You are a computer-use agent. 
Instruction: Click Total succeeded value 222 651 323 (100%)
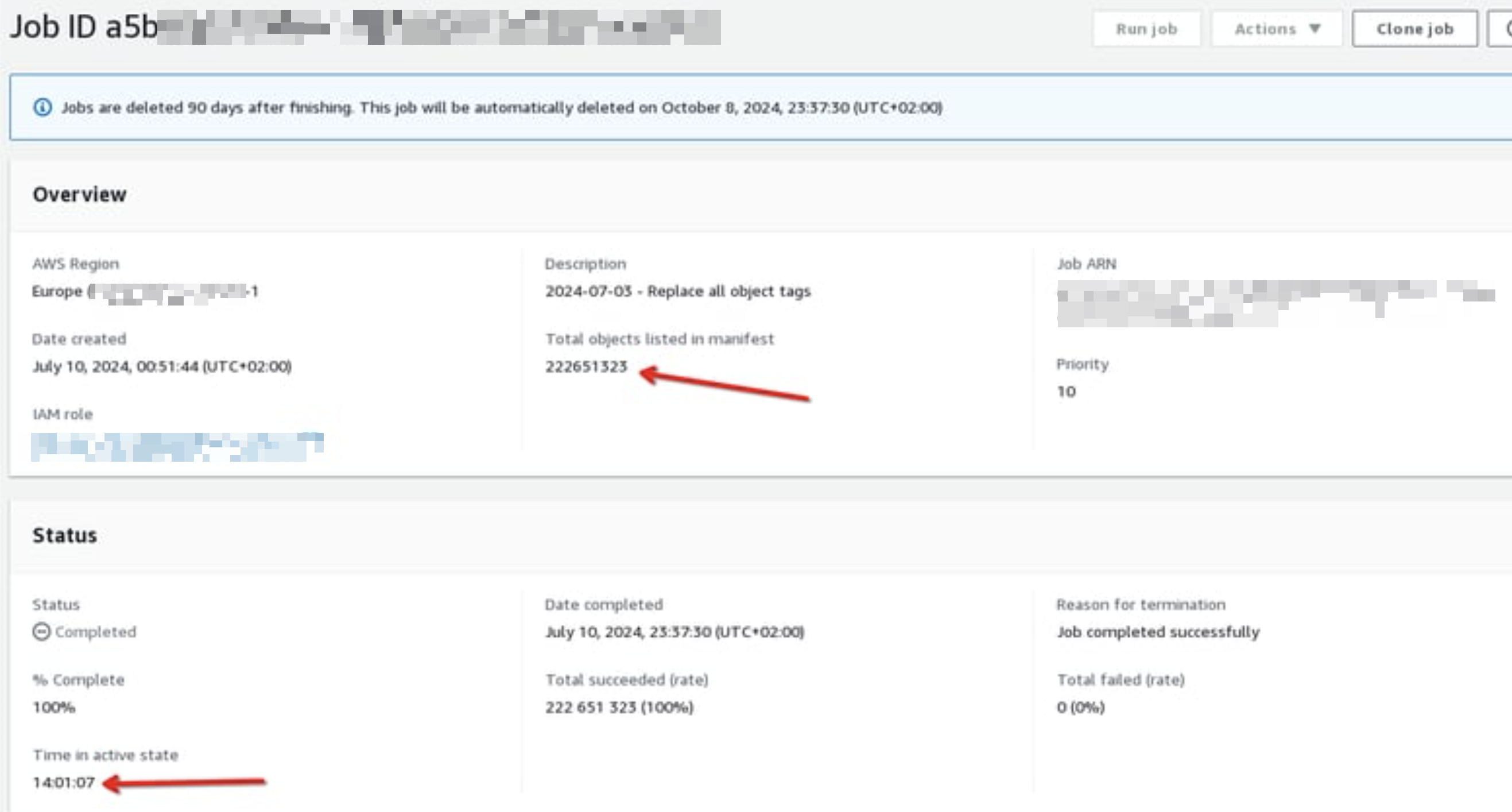[619, 707]
